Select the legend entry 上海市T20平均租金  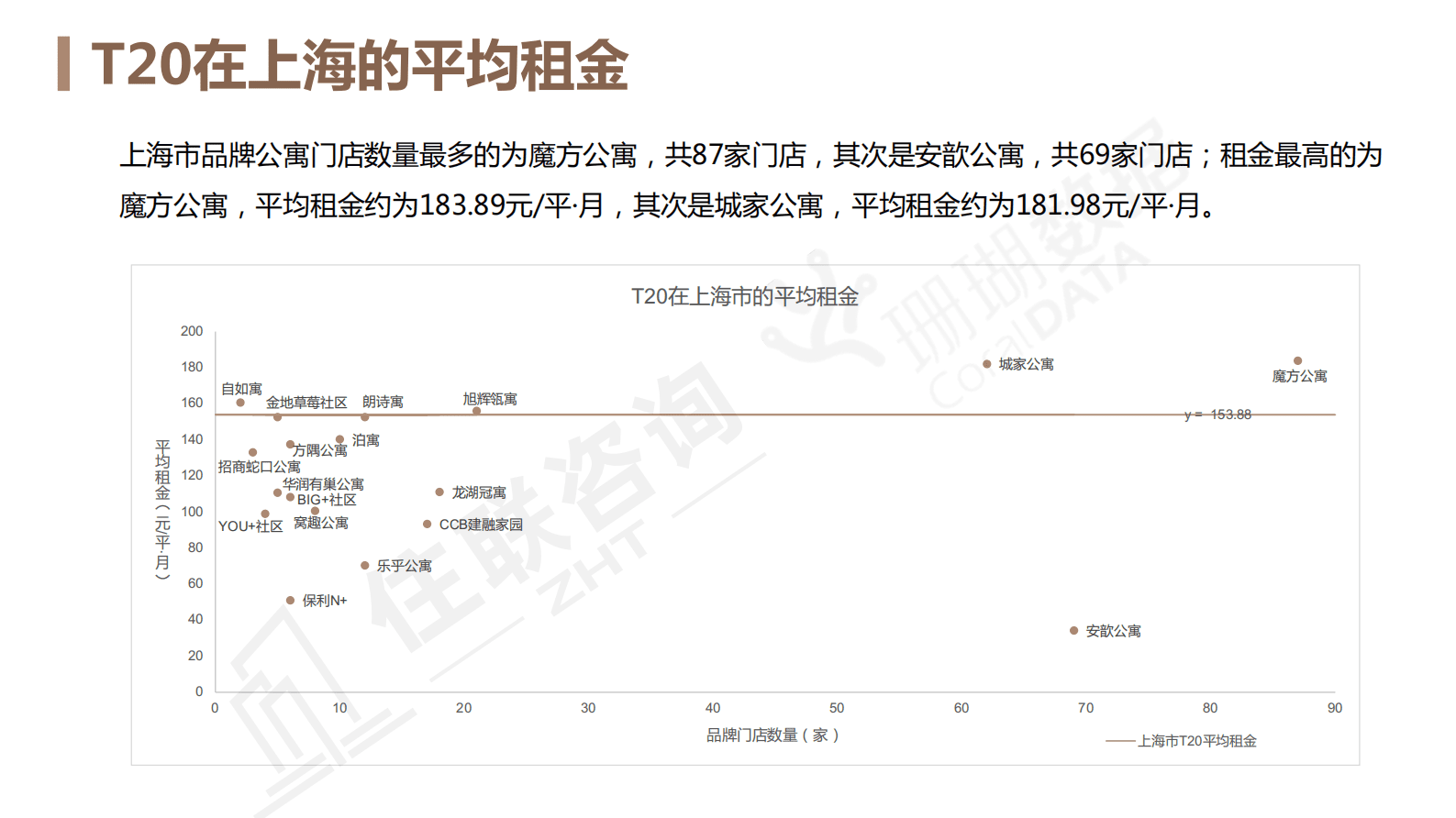click(x=1182, y=741)
